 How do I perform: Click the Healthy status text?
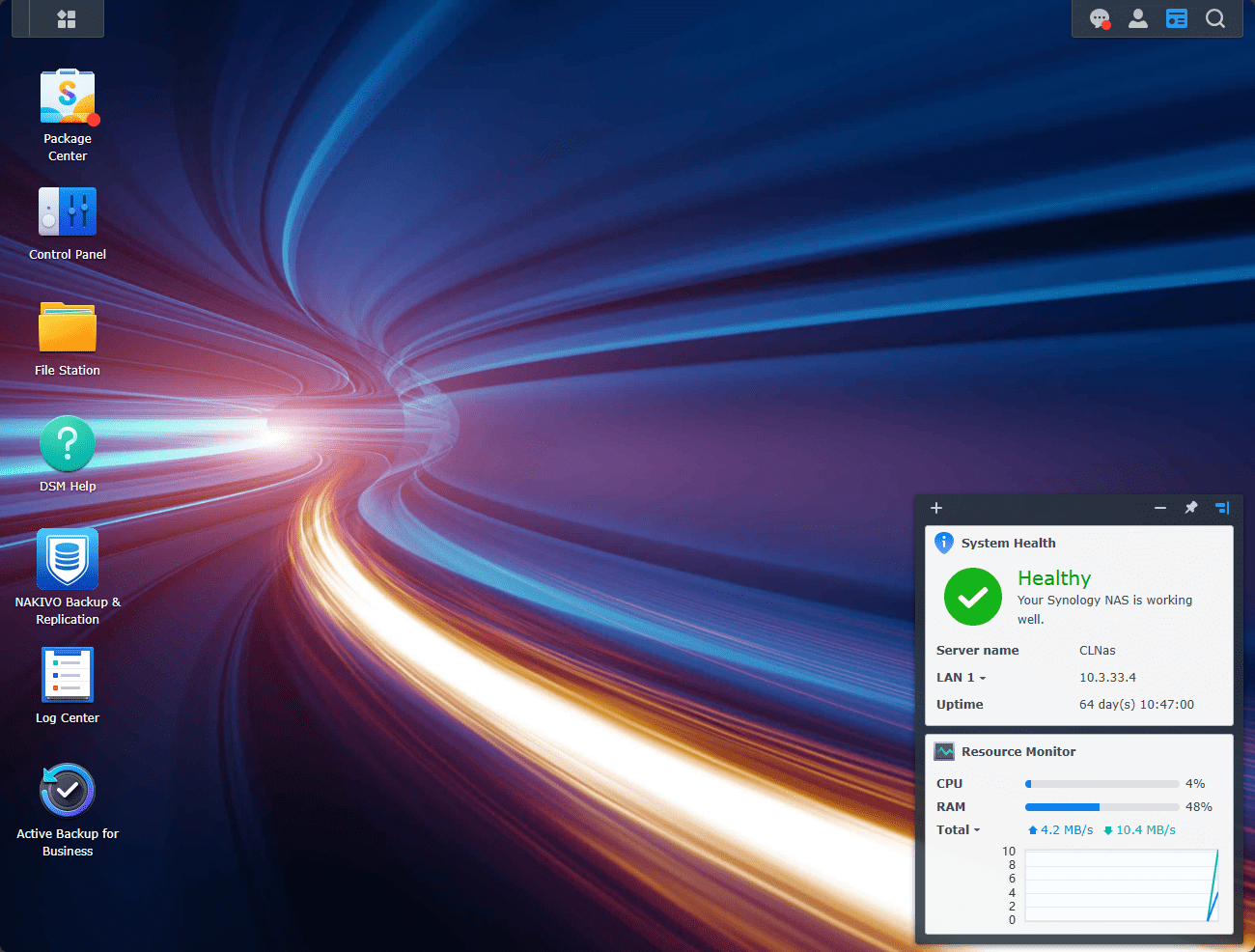coord(1054,578)
